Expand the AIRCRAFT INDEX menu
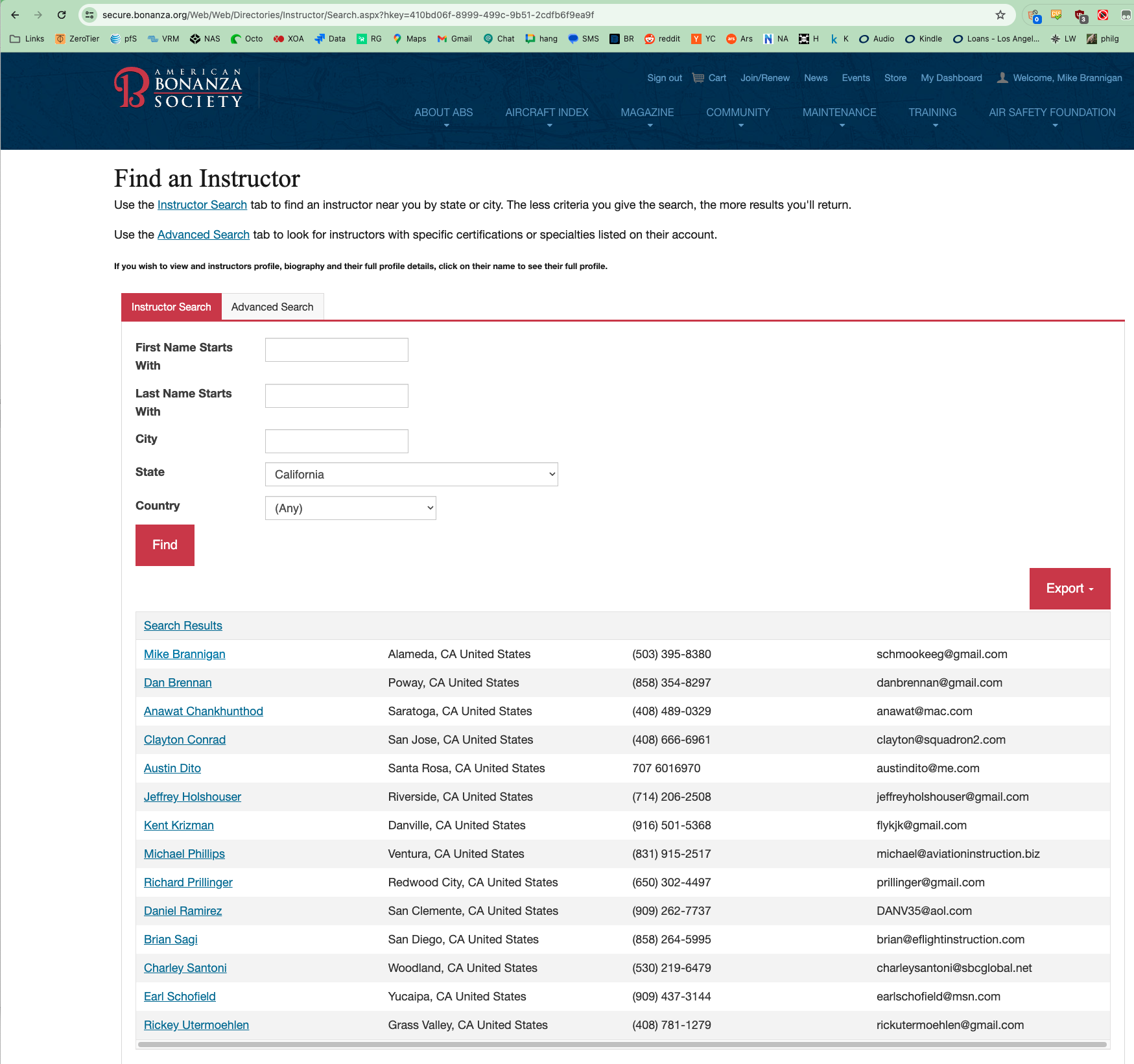 click(547, 113)
